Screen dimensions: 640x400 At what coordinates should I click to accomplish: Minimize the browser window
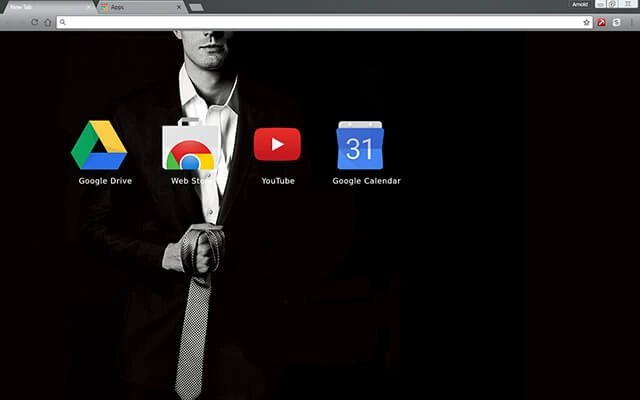(x=600, y=4)
